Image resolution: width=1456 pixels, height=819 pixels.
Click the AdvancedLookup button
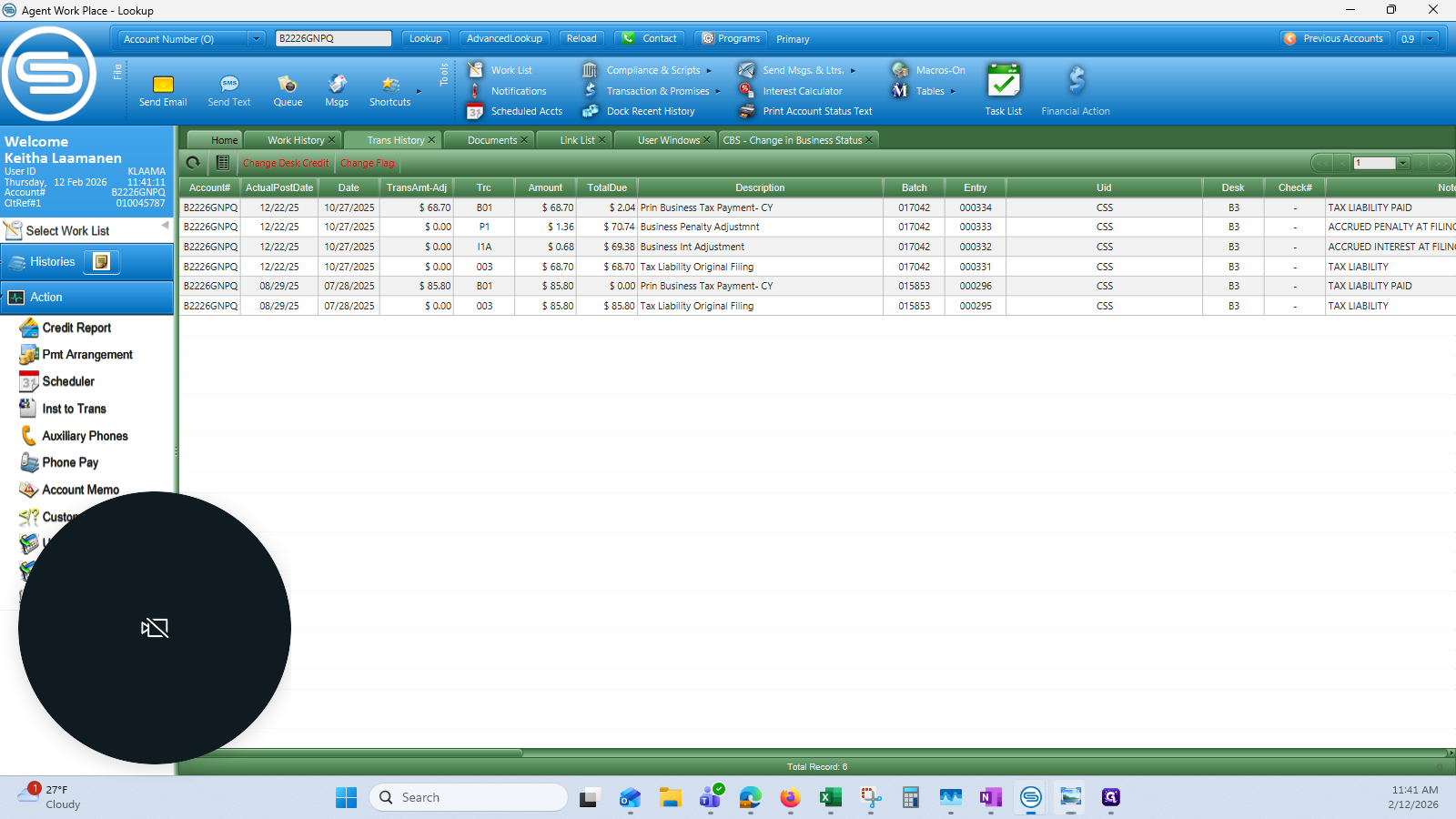click(504, 39)
